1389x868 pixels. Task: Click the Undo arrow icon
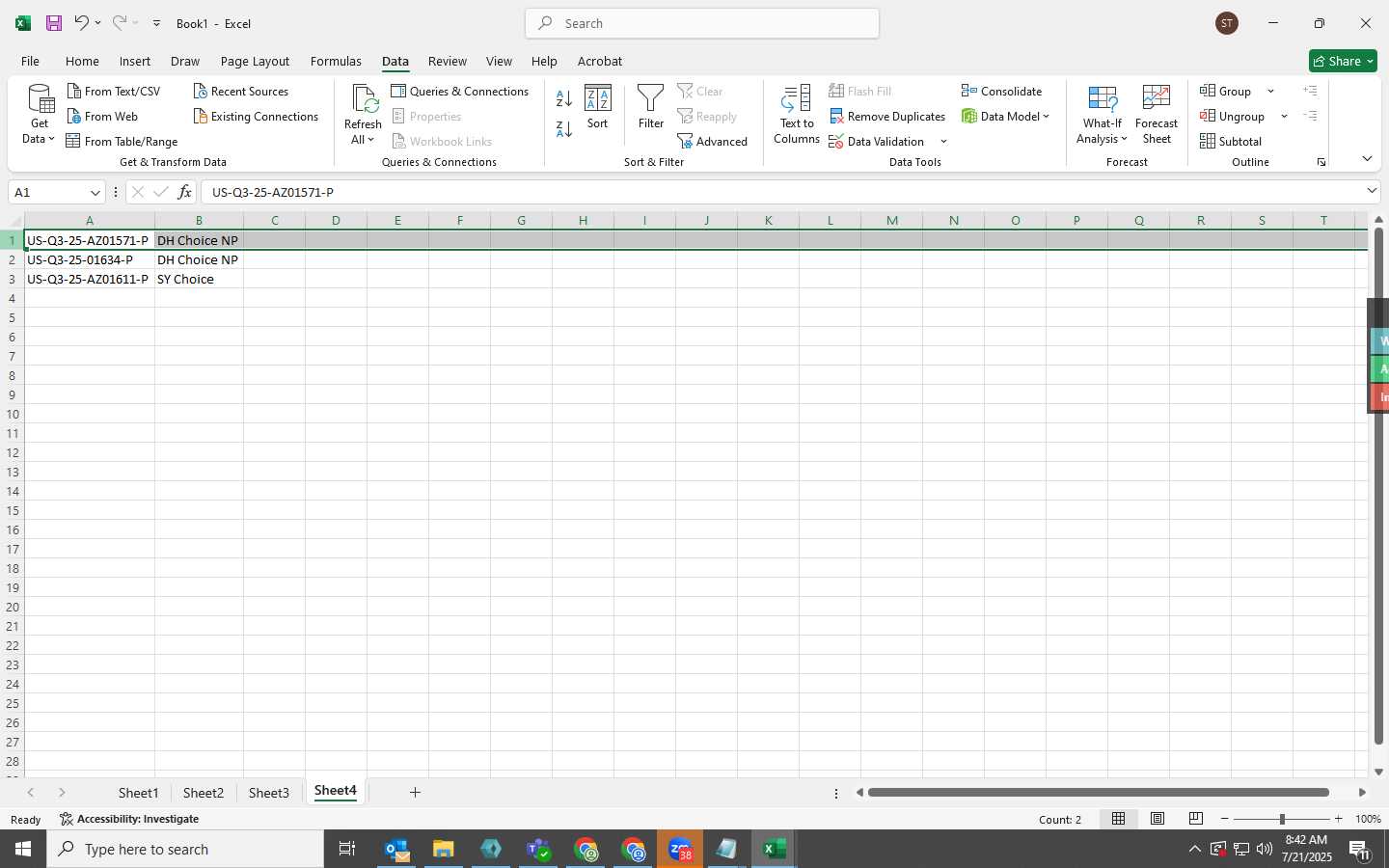click(82, 22)
